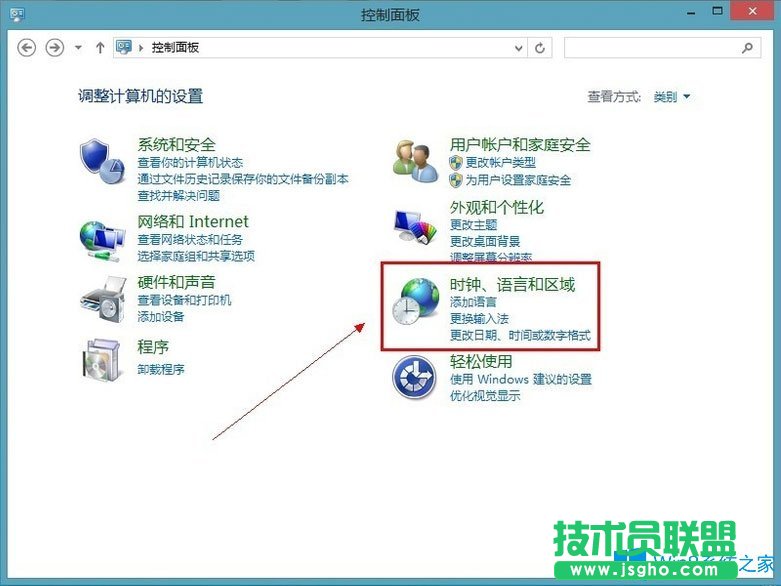Click the shield icon beside 更改帐户类型
Screen dimensions: 781x586
[456, 163]
